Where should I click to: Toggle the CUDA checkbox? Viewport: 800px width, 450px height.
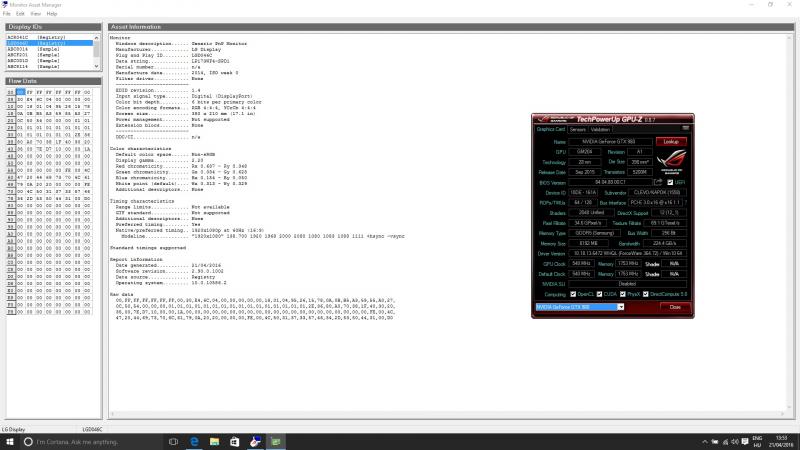(x=600, y=293)
